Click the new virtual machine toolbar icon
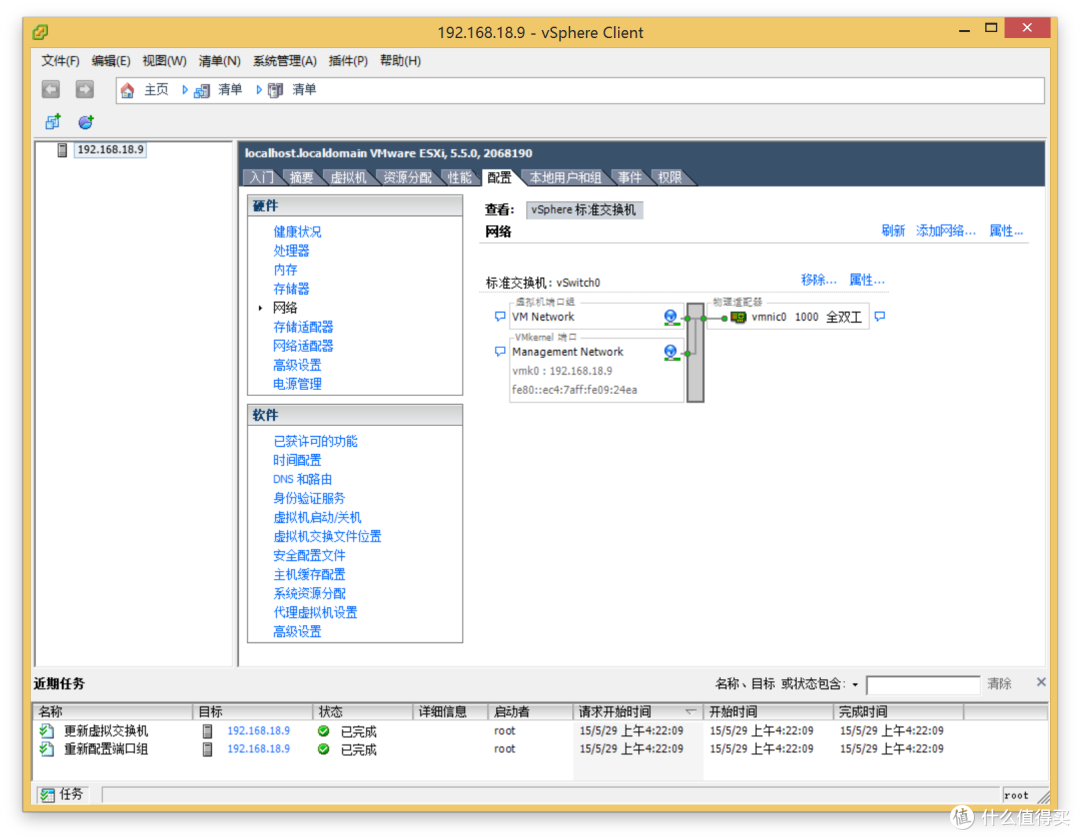Screen dimensions: 1080x840 coord(53,122)
